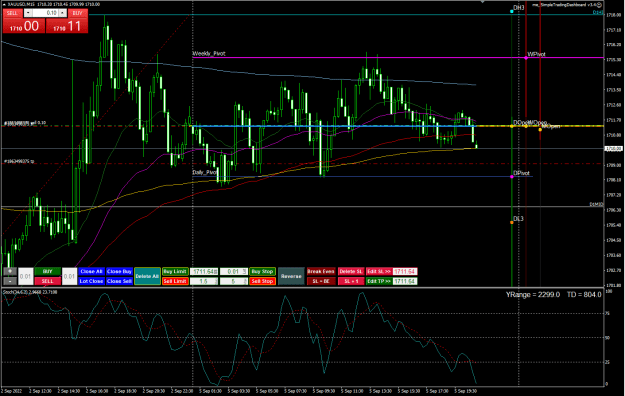Image resolution: width=625 pixels, height=396 pixels.
Task: Select the Daily_Pivot label on the chart
Action: point(205,172)
